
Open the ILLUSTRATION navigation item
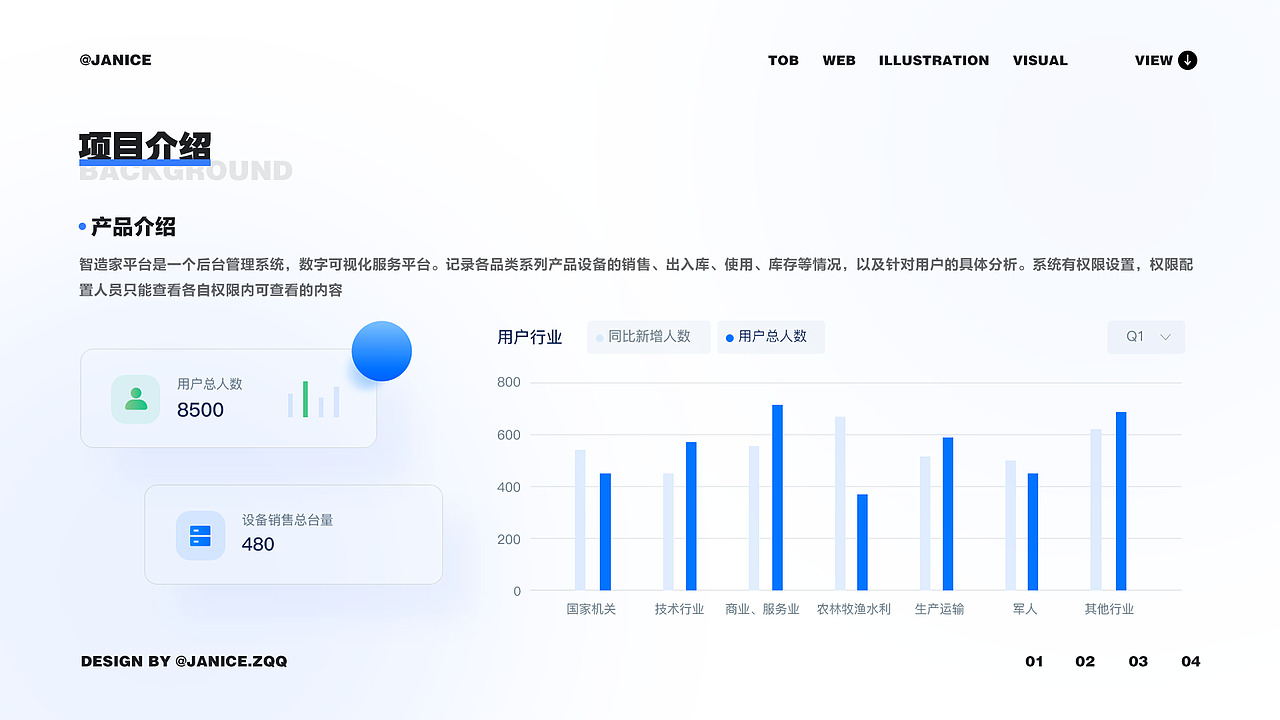click(x=934, y=60)
